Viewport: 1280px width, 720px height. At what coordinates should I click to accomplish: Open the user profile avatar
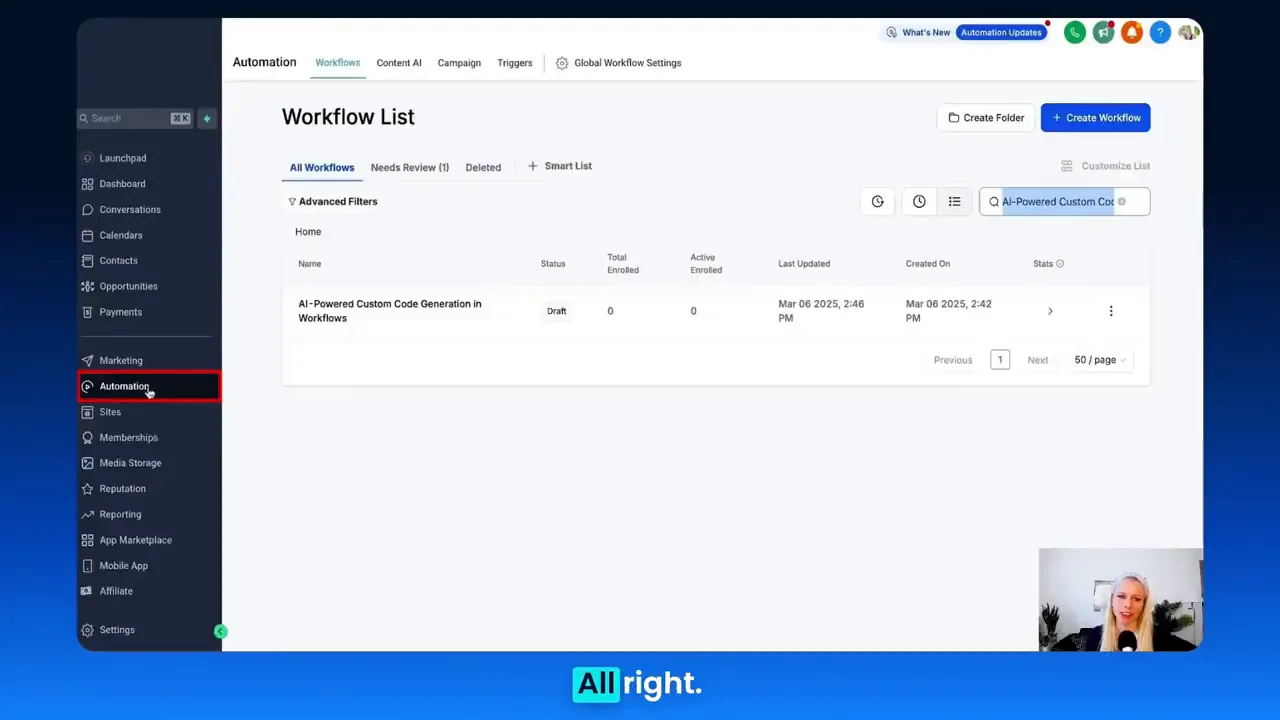1188,33
